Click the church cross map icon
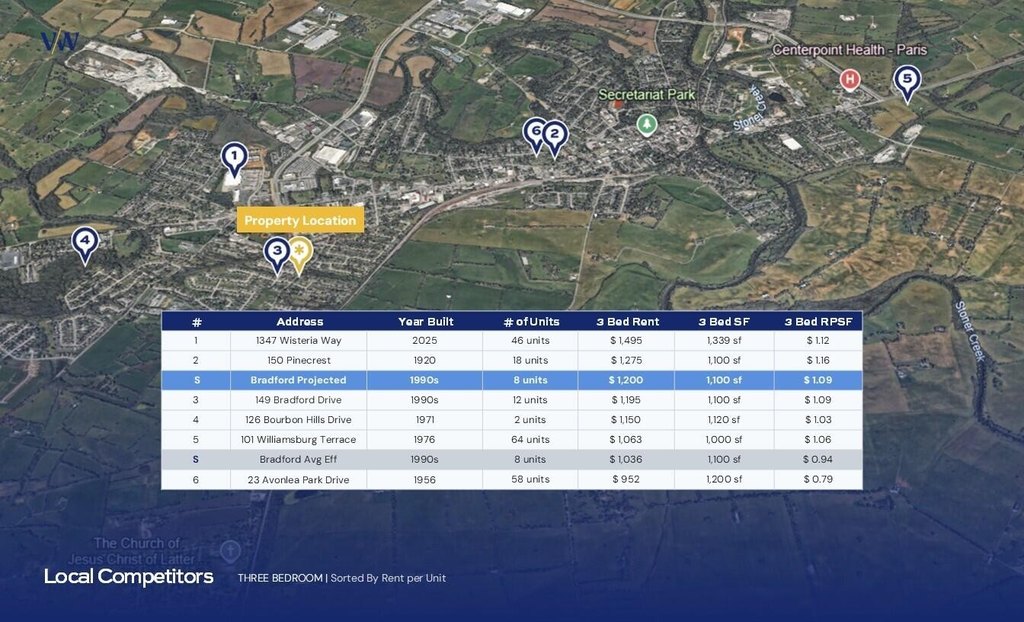 point(230,551)
